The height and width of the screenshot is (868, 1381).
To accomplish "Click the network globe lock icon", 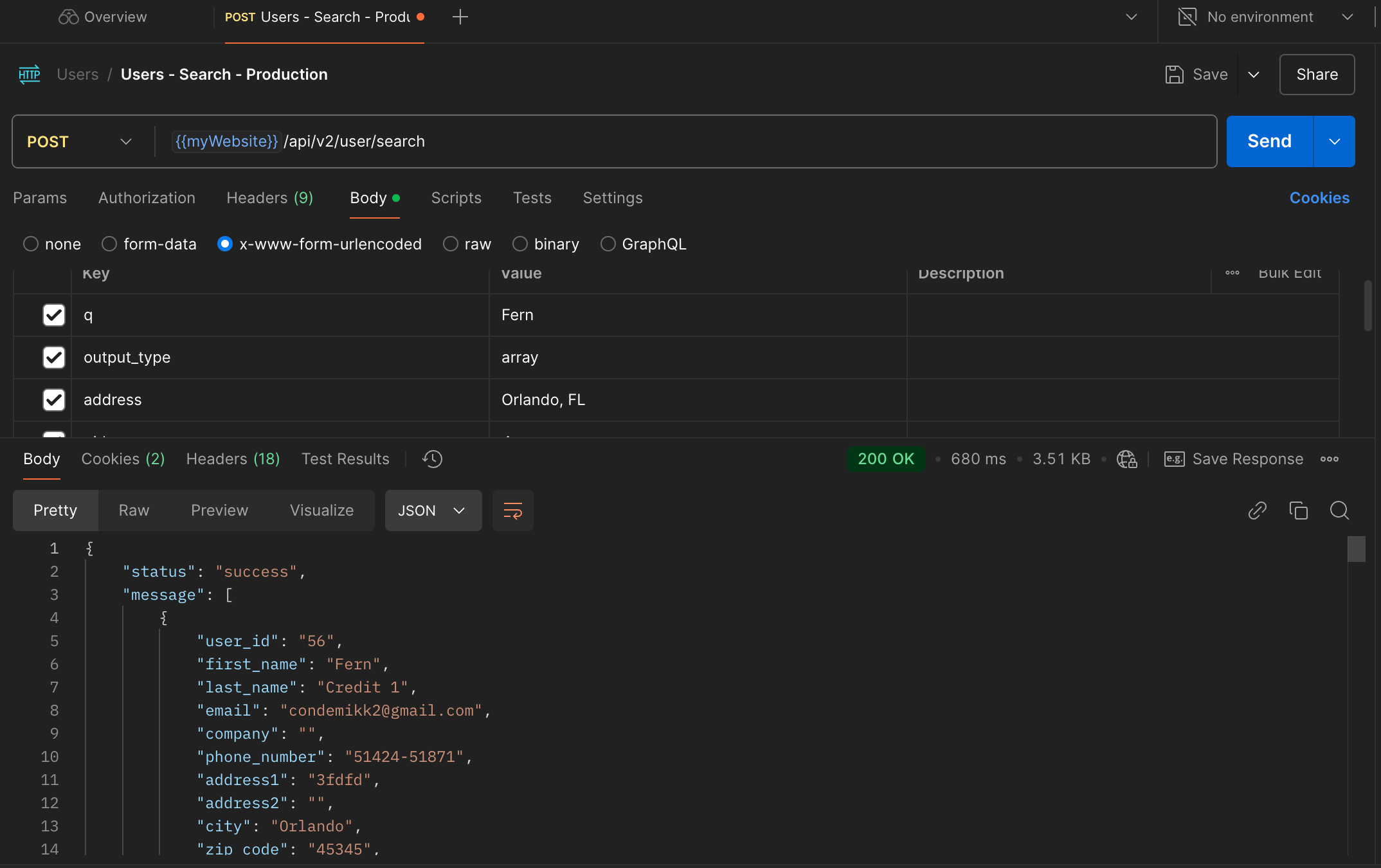I will (x=1126, y=459).
